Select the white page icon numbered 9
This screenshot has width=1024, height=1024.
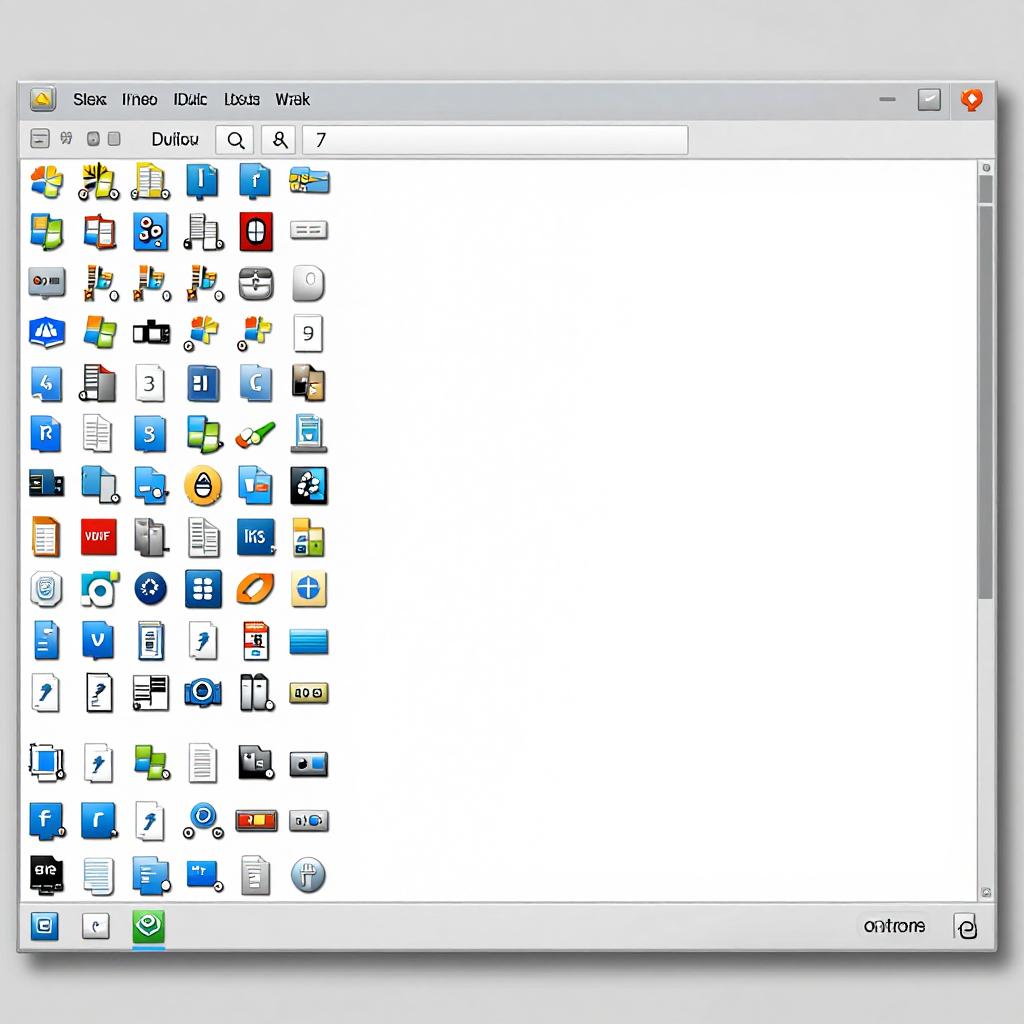coord(308,333)
